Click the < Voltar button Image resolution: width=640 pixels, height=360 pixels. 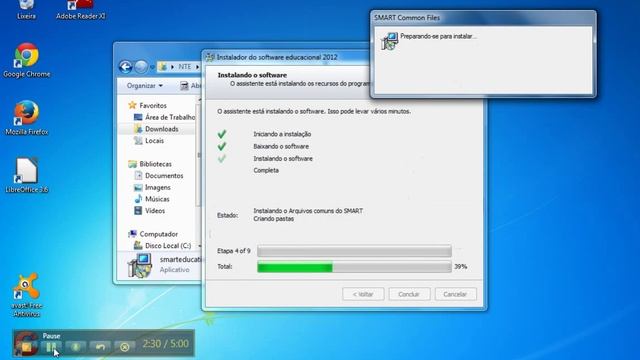click(x=363, y=294)
